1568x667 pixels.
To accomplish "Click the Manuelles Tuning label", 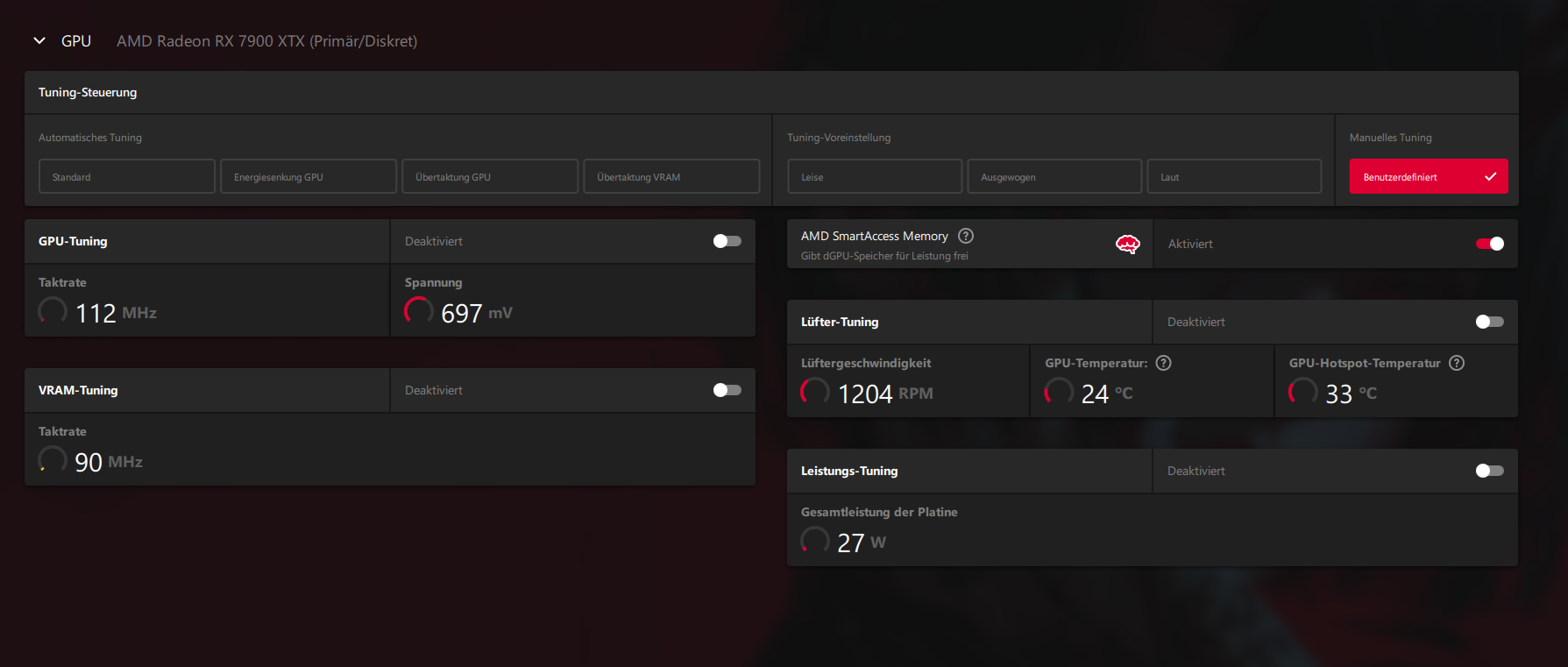I will (x=1391, y=138).
